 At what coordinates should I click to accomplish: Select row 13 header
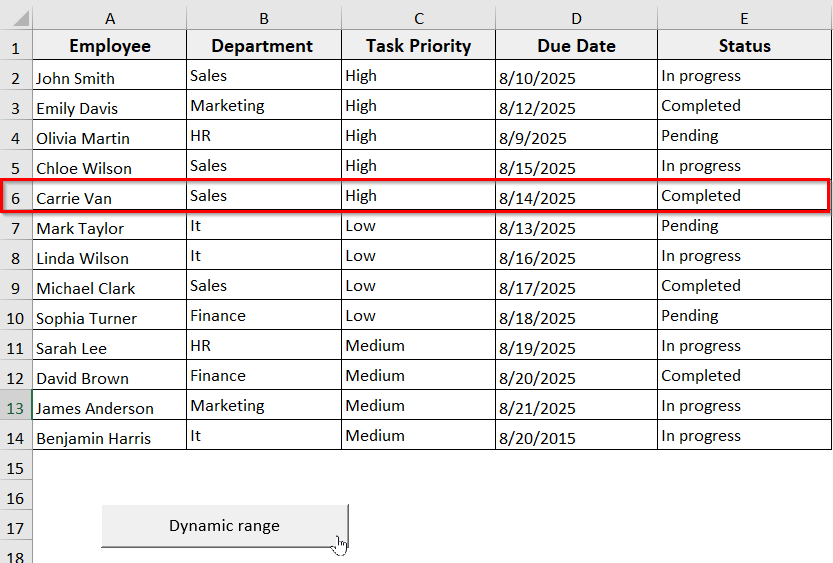16,407
